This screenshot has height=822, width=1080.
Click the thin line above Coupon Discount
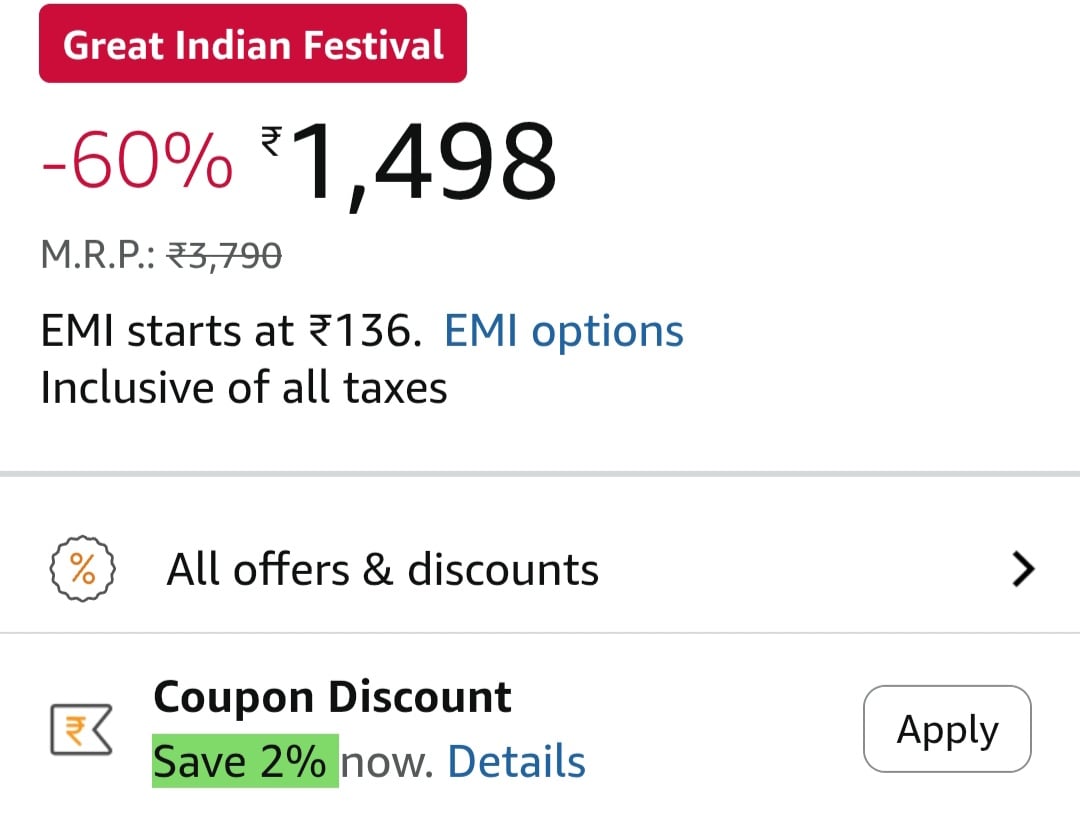tap(540, 633)
